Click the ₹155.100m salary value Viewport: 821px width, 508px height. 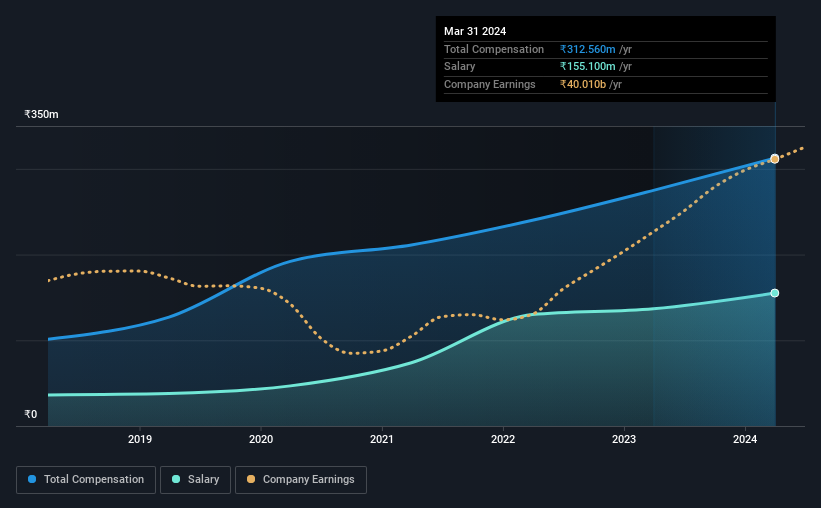[587, 67]
